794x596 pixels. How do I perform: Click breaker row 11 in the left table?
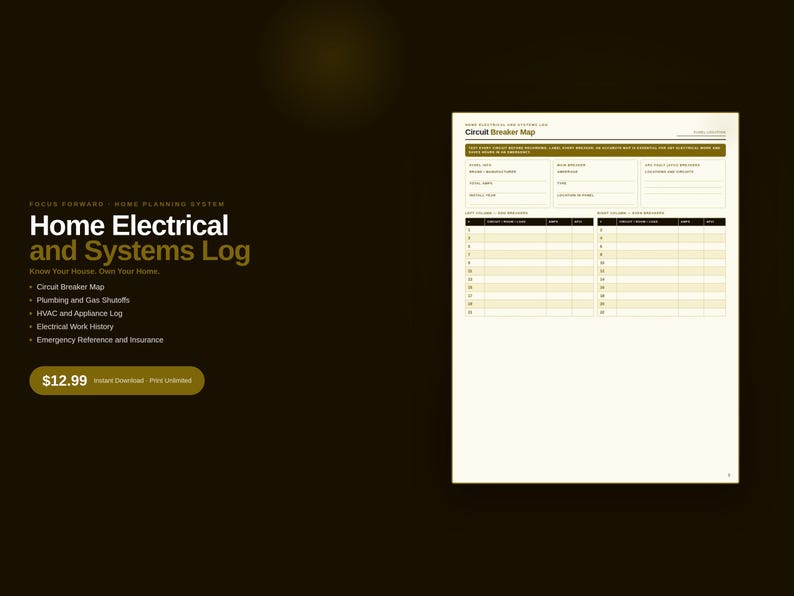tap(529, 271)
